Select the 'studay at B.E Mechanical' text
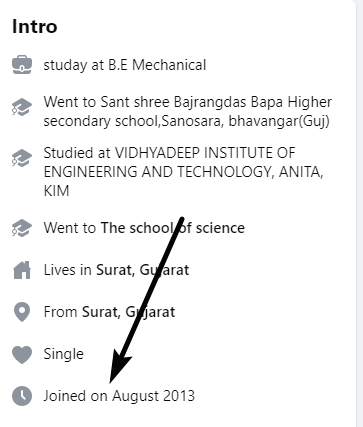 pyautogui.click(x=125, y=65)
